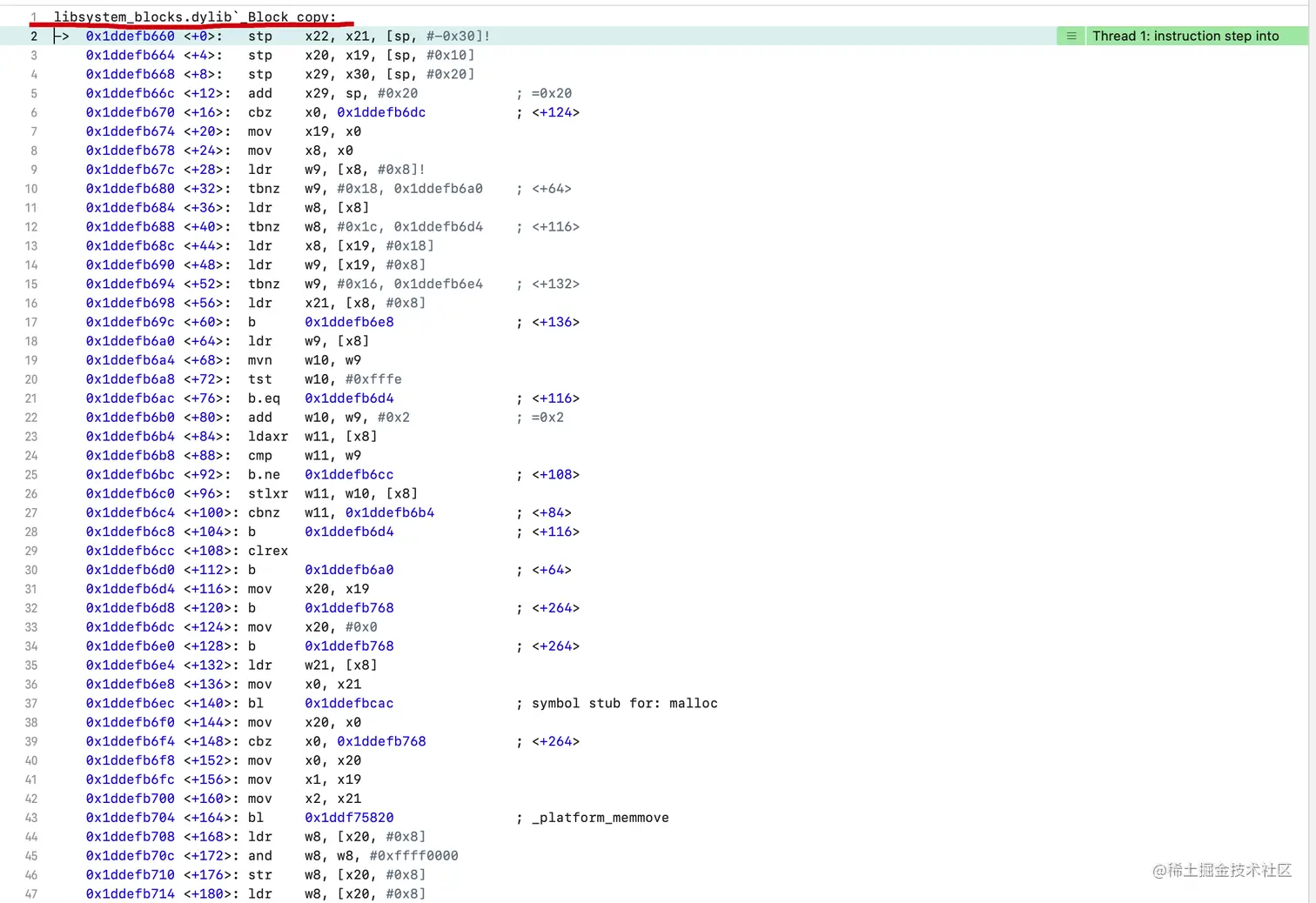The height and width of the screenshot is (903, 1316).
Task: Click malloc symbol stub address 0x1ddefbcac
Action: pyautogui.click(x=349, y=703)
